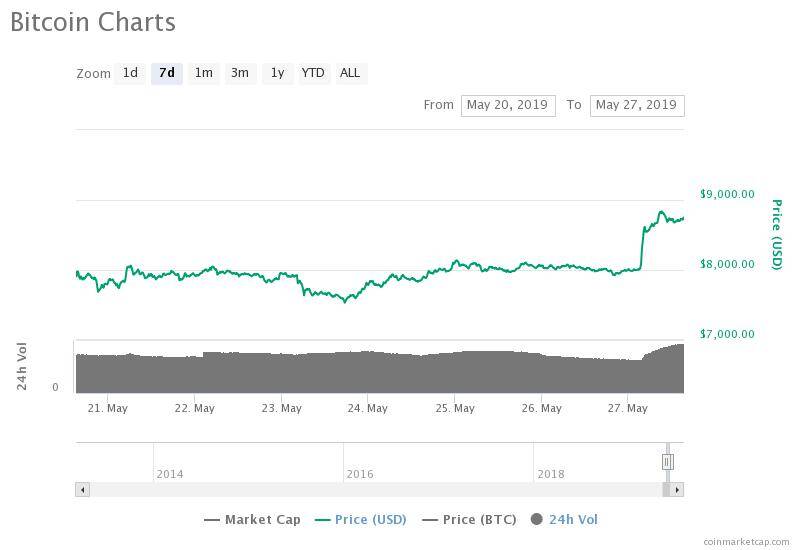Show ALL time price history
This screenshot has height=550, width=800.
coord(350,73)
